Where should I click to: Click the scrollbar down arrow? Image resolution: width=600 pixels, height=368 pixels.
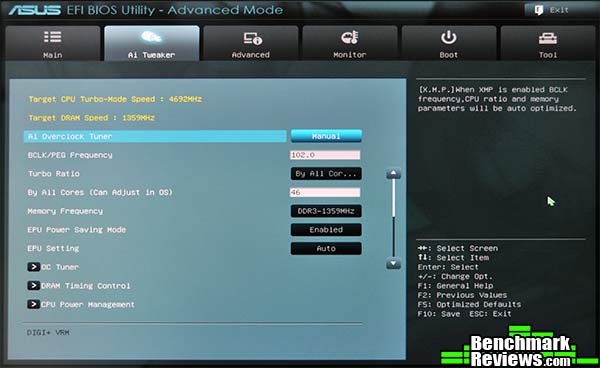(x=393, y=264)
